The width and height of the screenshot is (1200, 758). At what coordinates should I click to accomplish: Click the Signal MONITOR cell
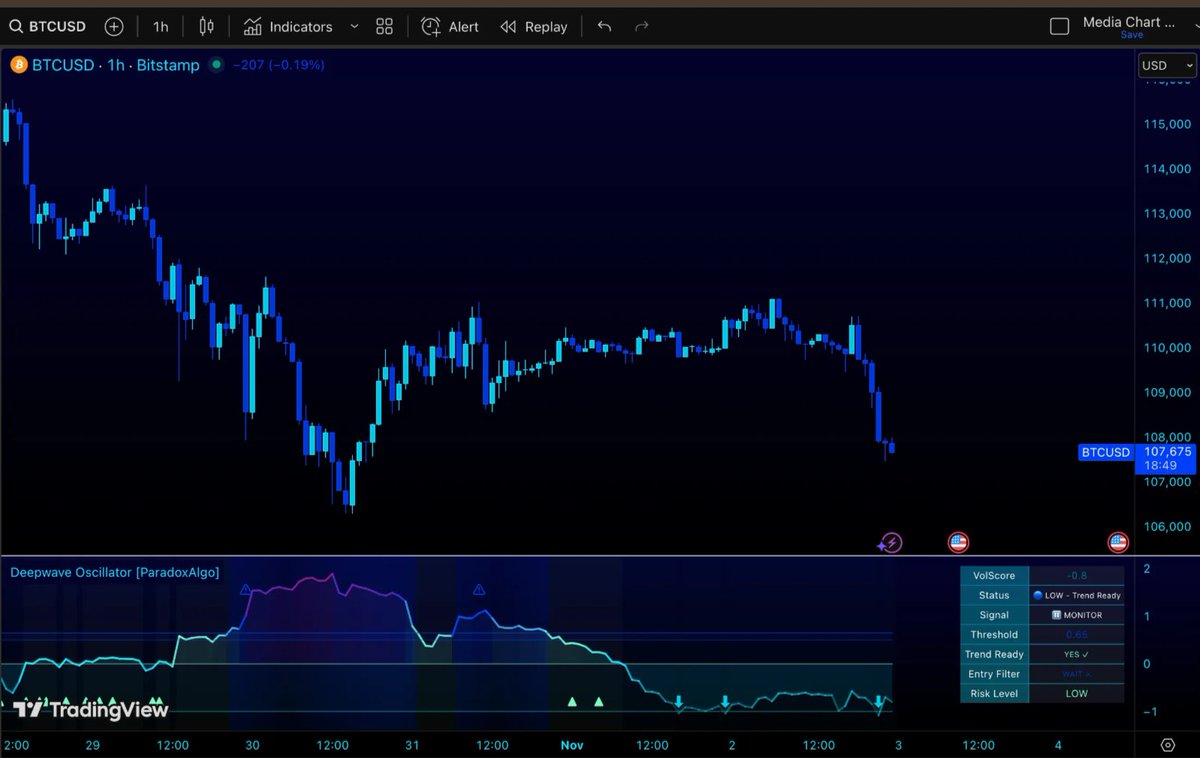[x=1076, y=615]
